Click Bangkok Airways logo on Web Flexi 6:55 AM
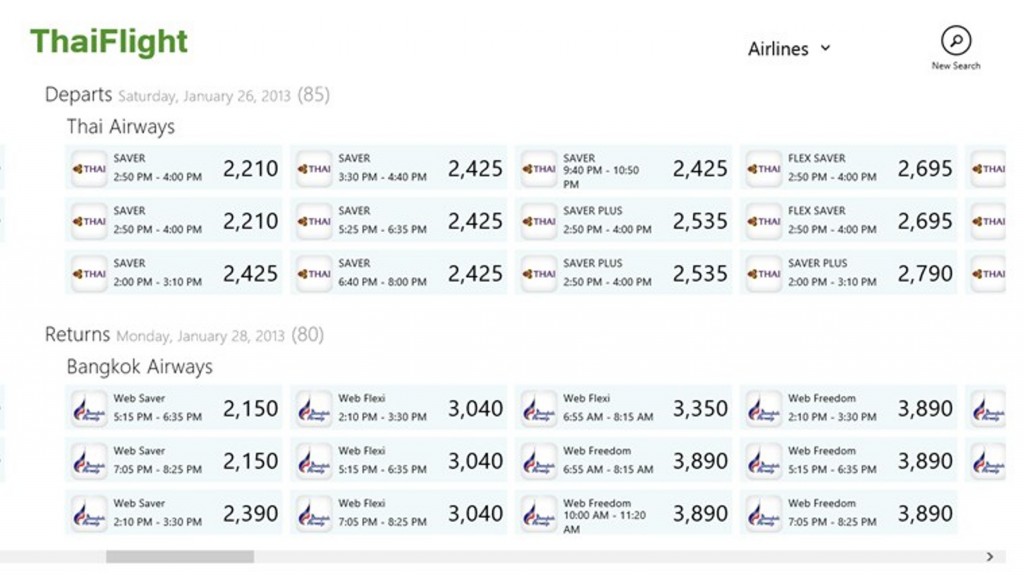The width and height of the screenshot is (1024, 576). (540, 409)
